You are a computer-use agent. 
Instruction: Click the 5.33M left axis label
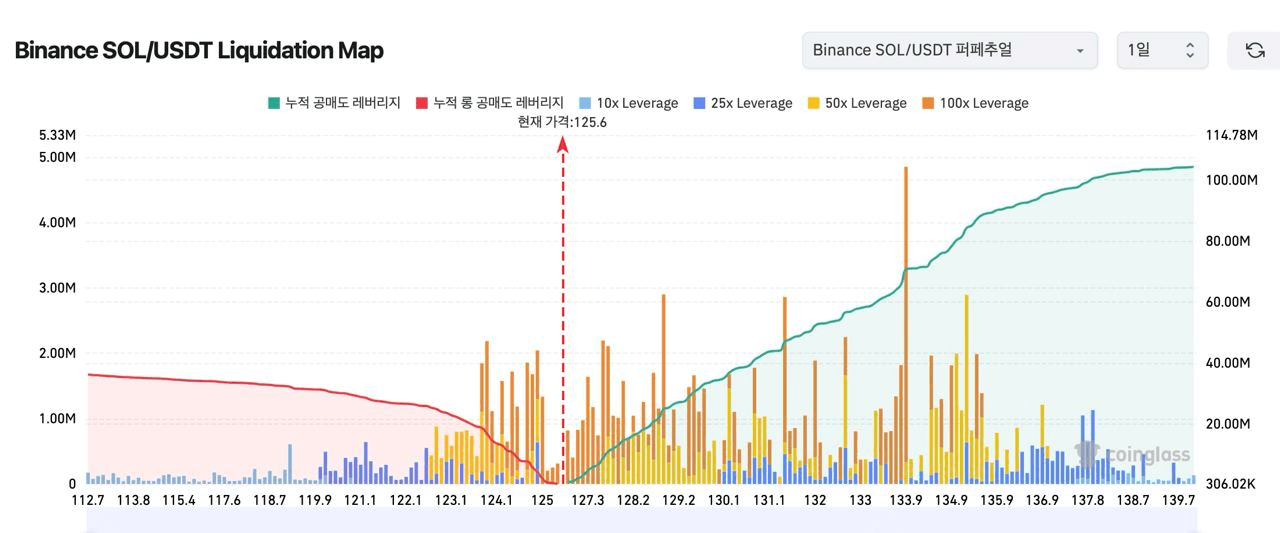tap(57, 135)
